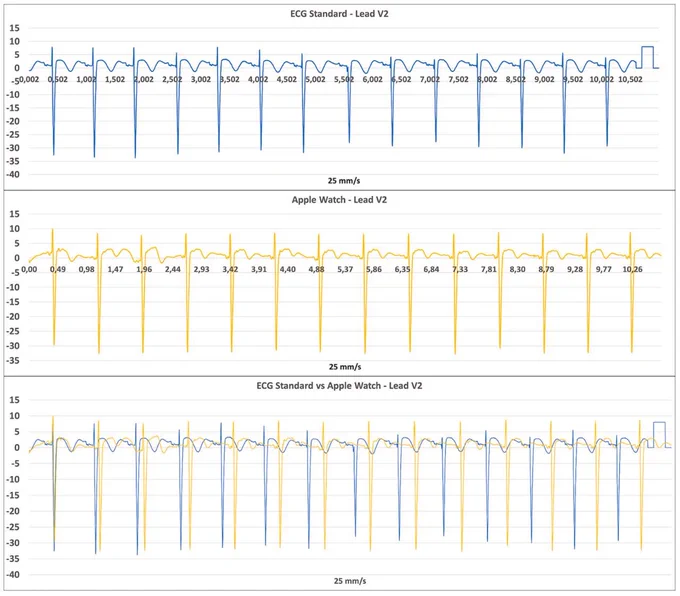This screenshot has height=596, width=680.
Task: Click the '-40' y-axis label in the comparison chart
Action: [13, 575]
